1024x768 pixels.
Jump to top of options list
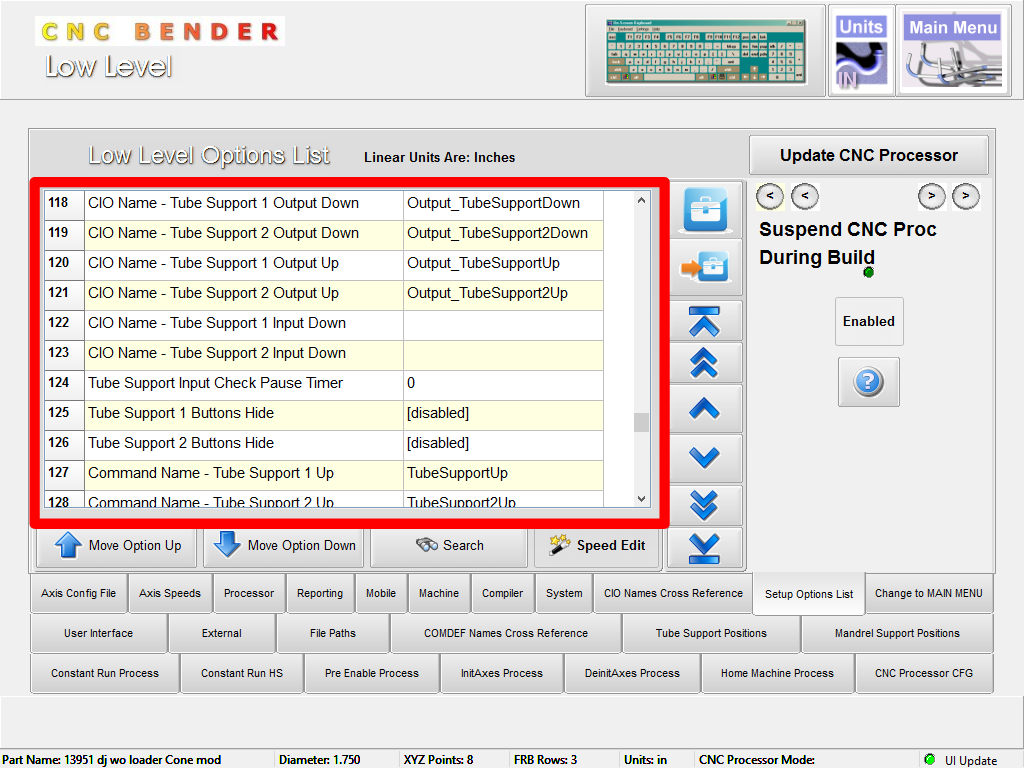click(705, 322)
